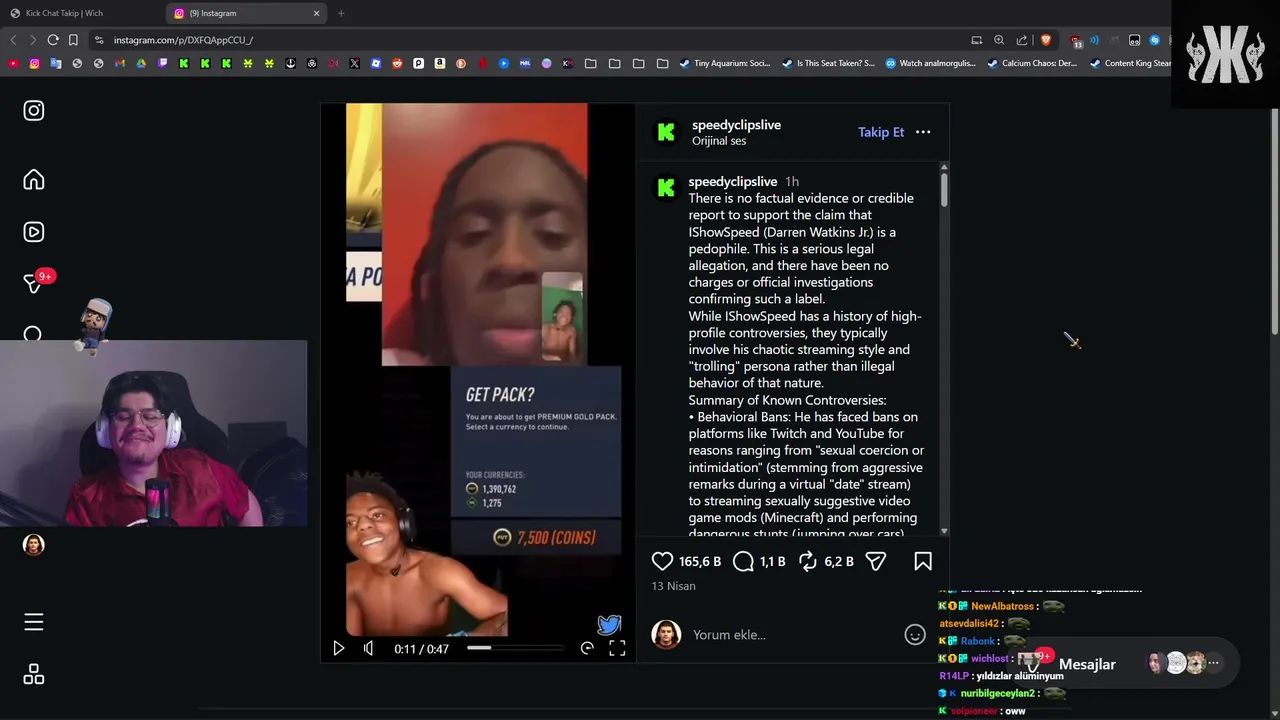Open your profile avatar in sidebar

pyautogui.click(x=34, y=545)
